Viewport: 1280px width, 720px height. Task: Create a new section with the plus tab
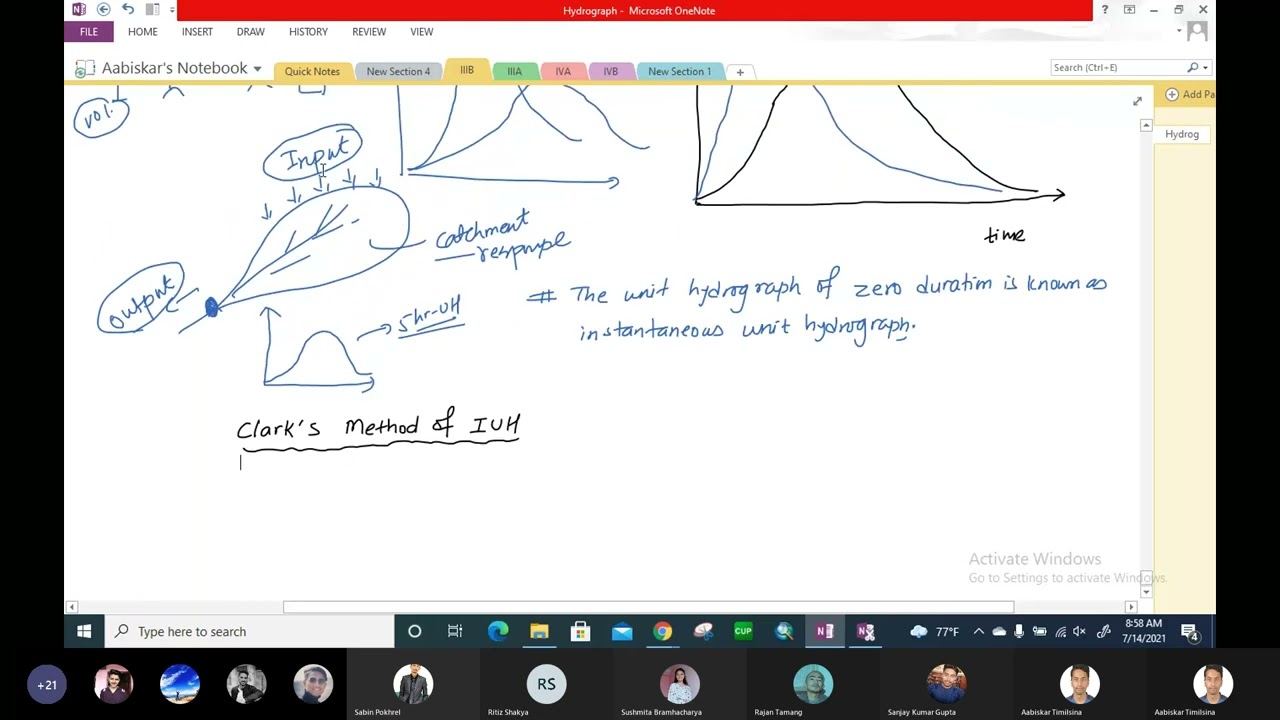[740, 71]
